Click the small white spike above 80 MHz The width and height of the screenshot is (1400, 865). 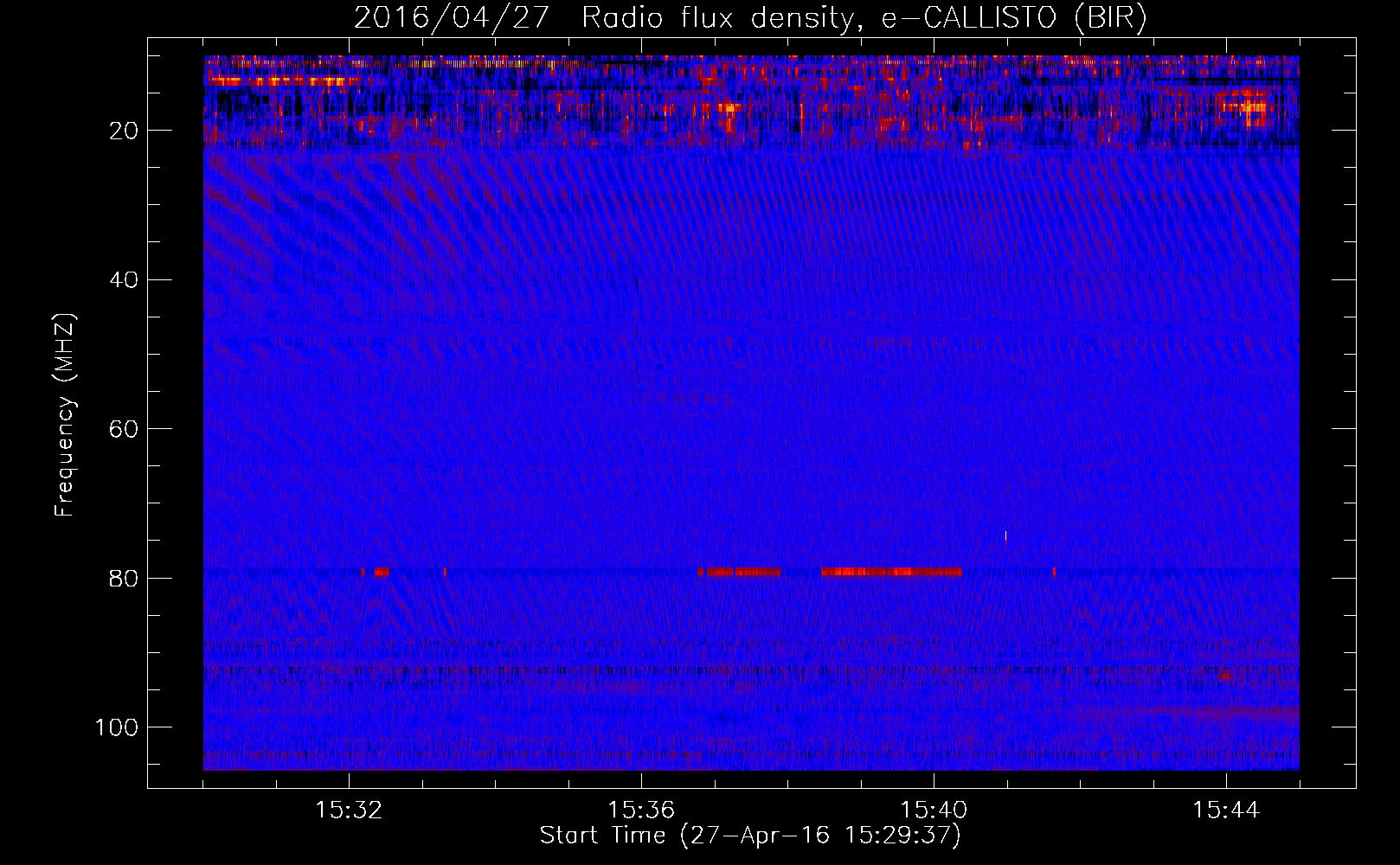click(1005, 535)
